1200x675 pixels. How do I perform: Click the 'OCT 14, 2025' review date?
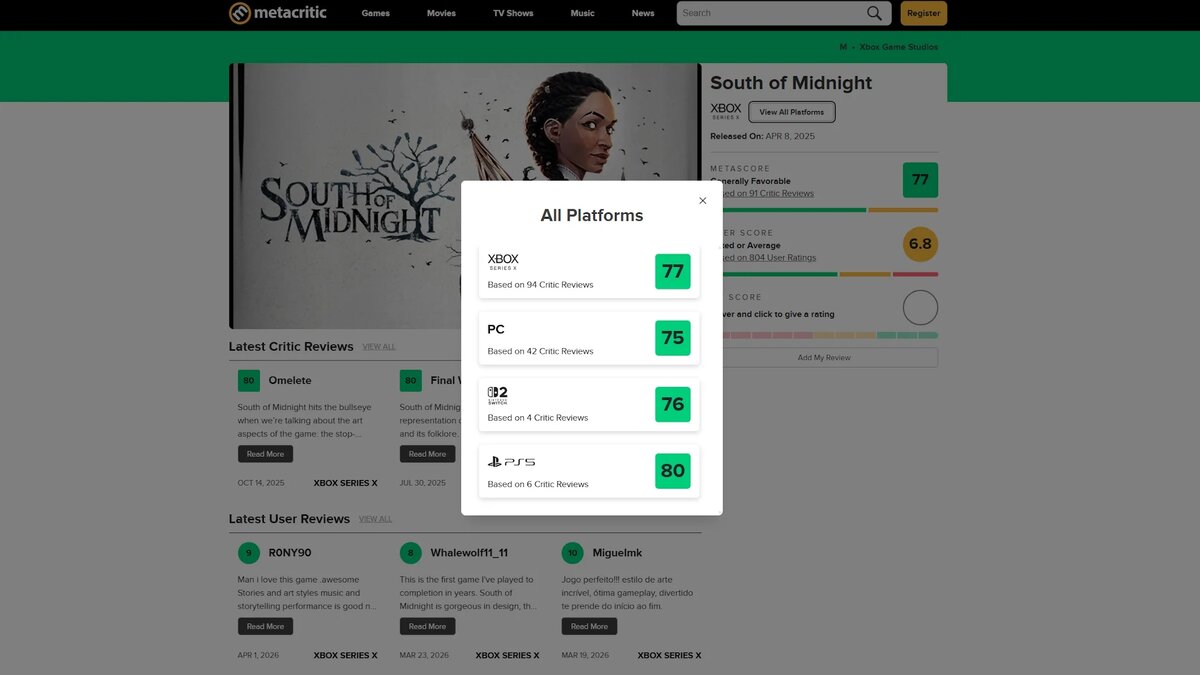click(261, 483)
